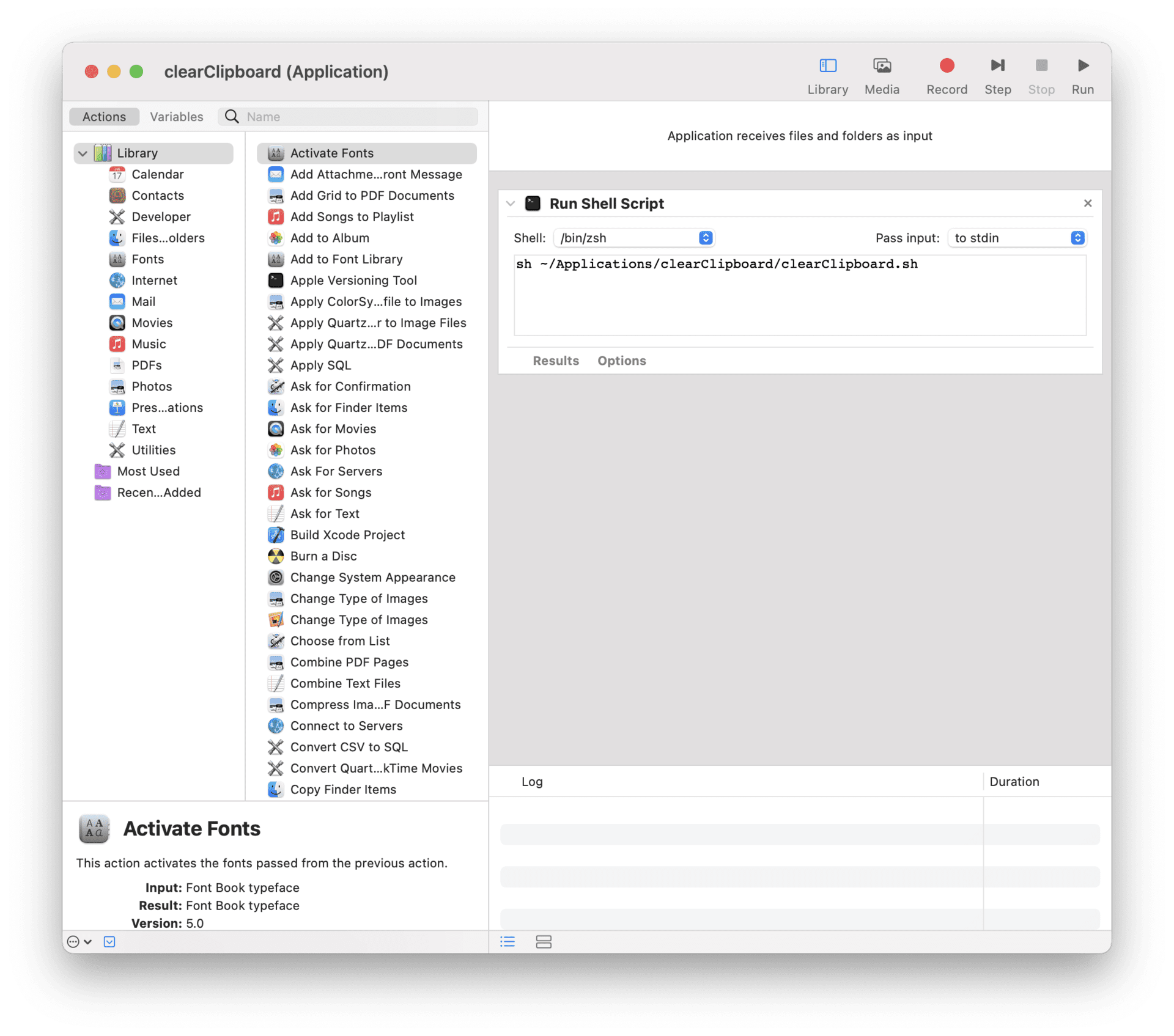Open the Media browser

coord(881,73)
